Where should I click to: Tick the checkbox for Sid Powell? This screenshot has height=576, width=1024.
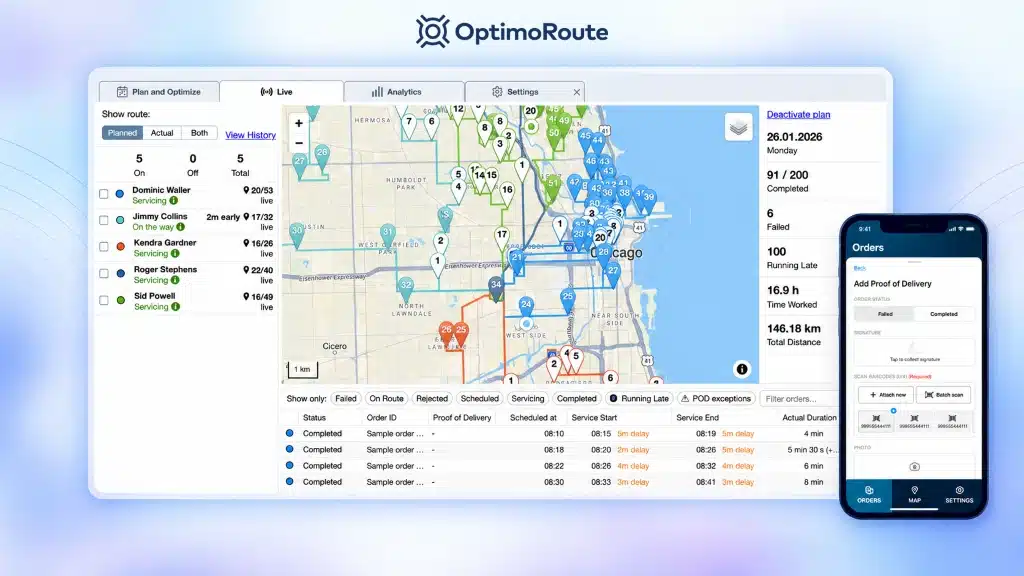104,300
